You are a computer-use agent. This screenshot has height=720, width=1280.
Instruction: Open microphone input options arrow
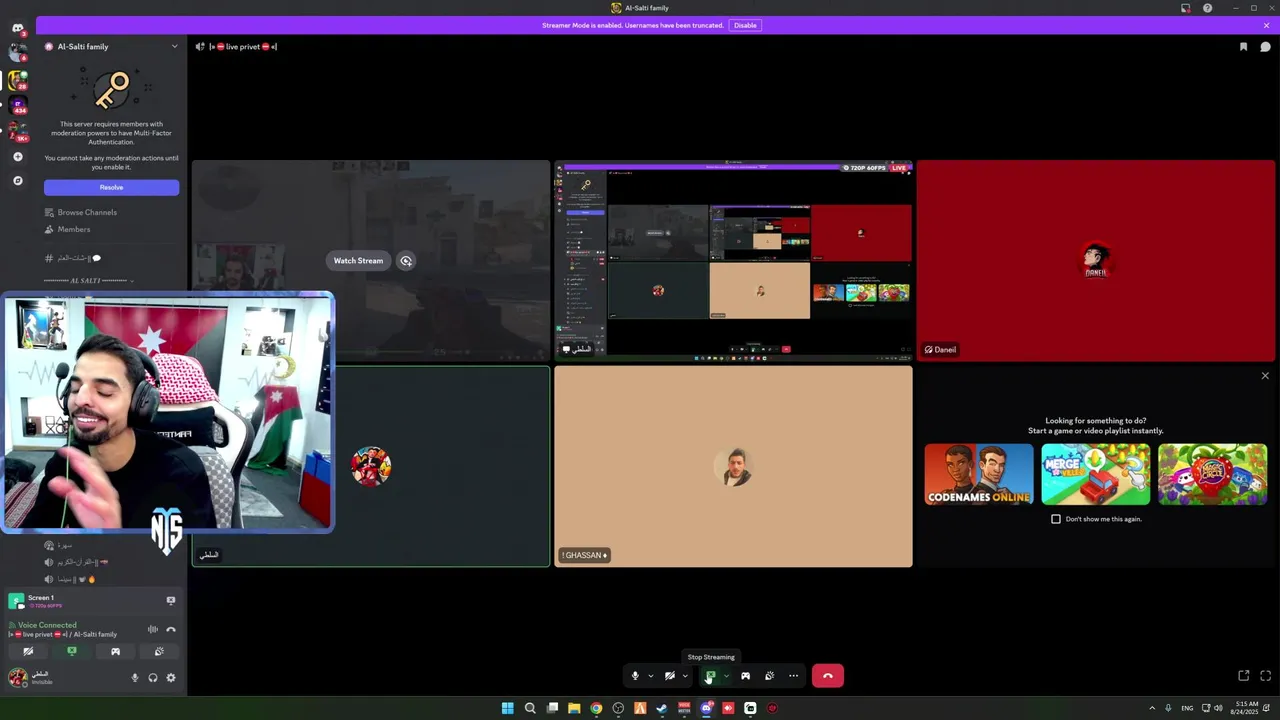pos(650,676)
